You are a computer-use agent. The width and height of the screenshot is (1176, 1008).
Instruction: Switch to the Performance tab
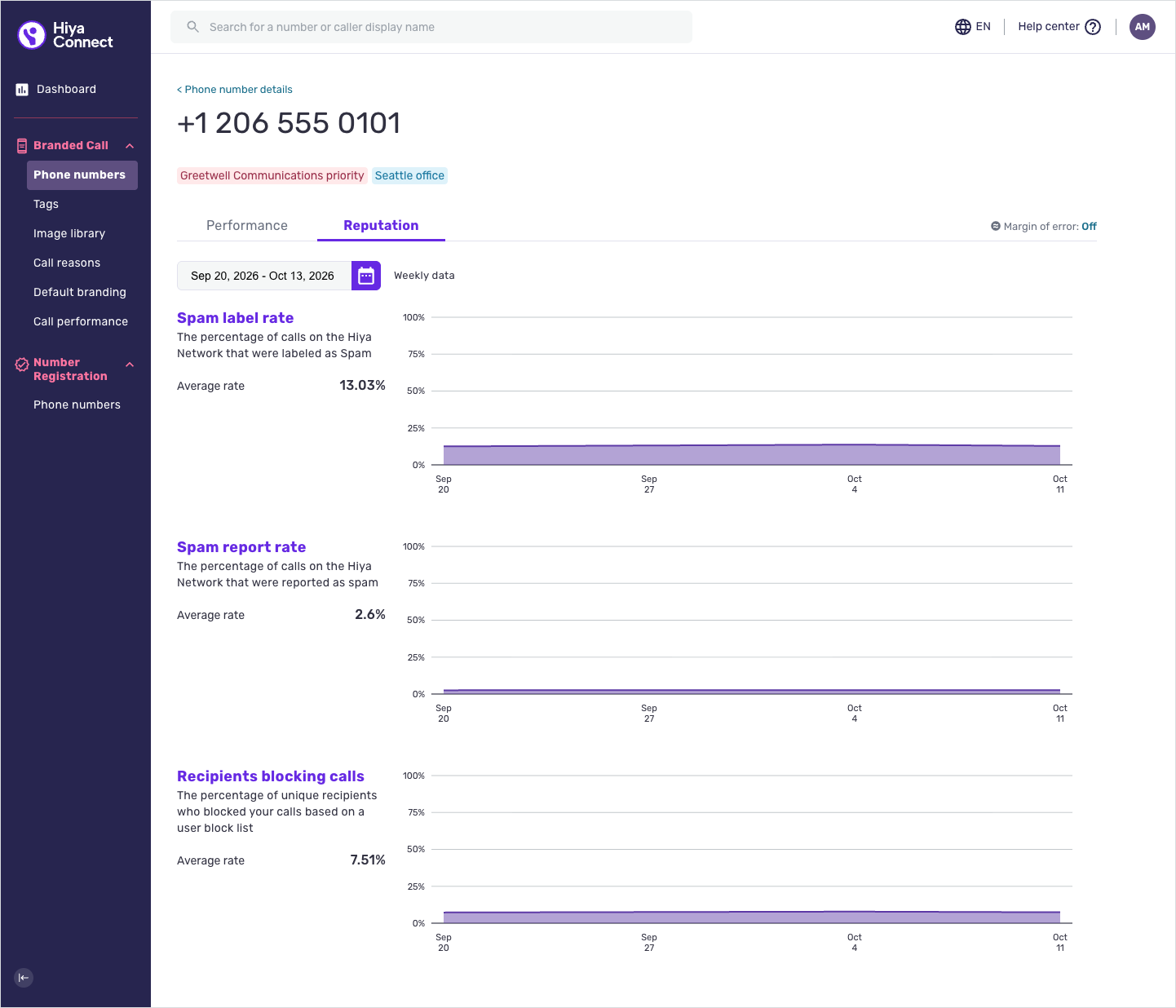247,226
